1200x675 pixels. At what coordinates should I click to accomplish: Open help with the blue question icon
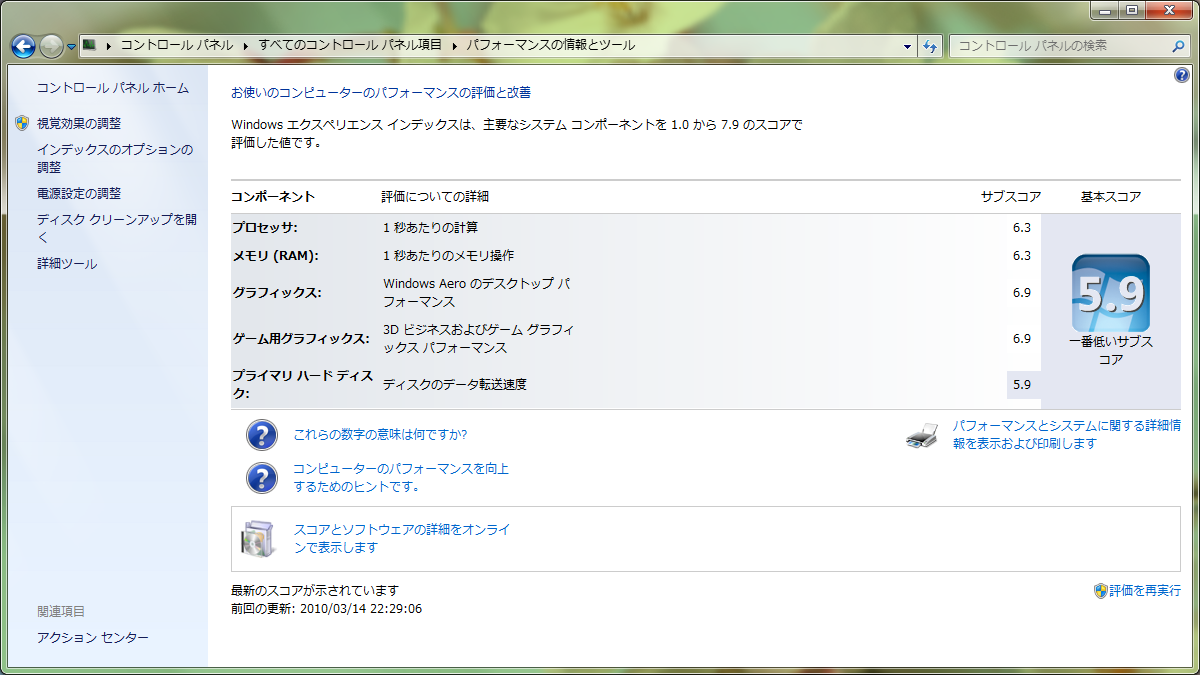pos(1181,76)
